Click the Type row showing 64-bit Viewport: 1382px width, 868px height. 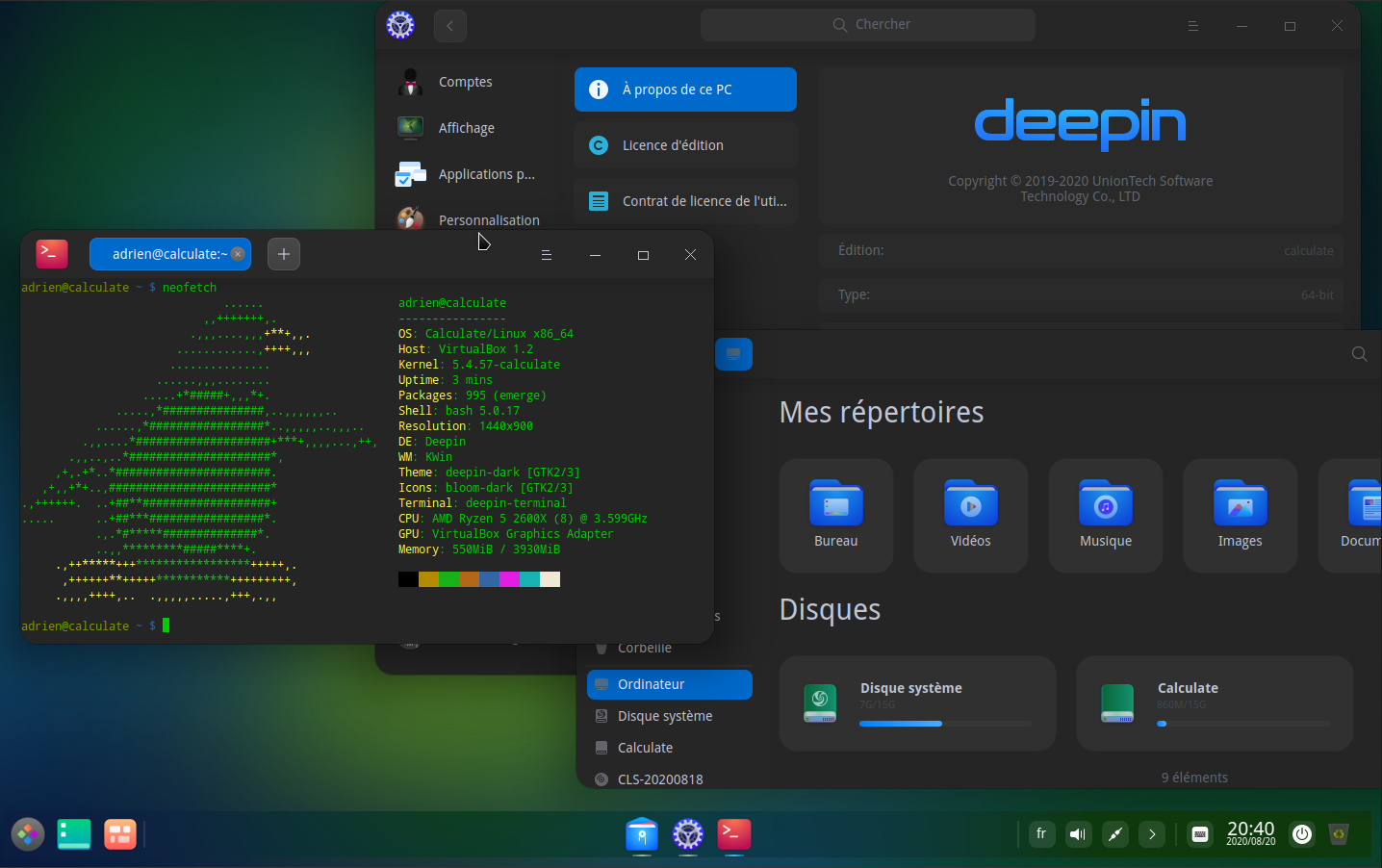[x=1082, y=294]
